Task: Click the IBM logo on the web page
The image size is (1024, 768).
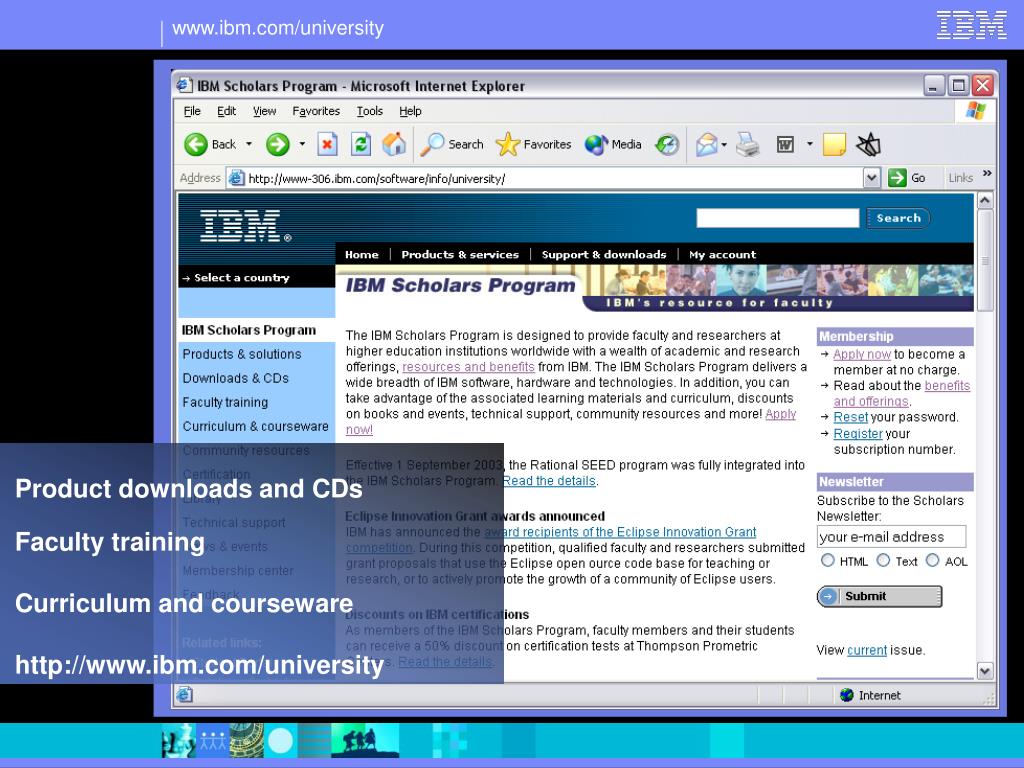Action: pos(246,226)
